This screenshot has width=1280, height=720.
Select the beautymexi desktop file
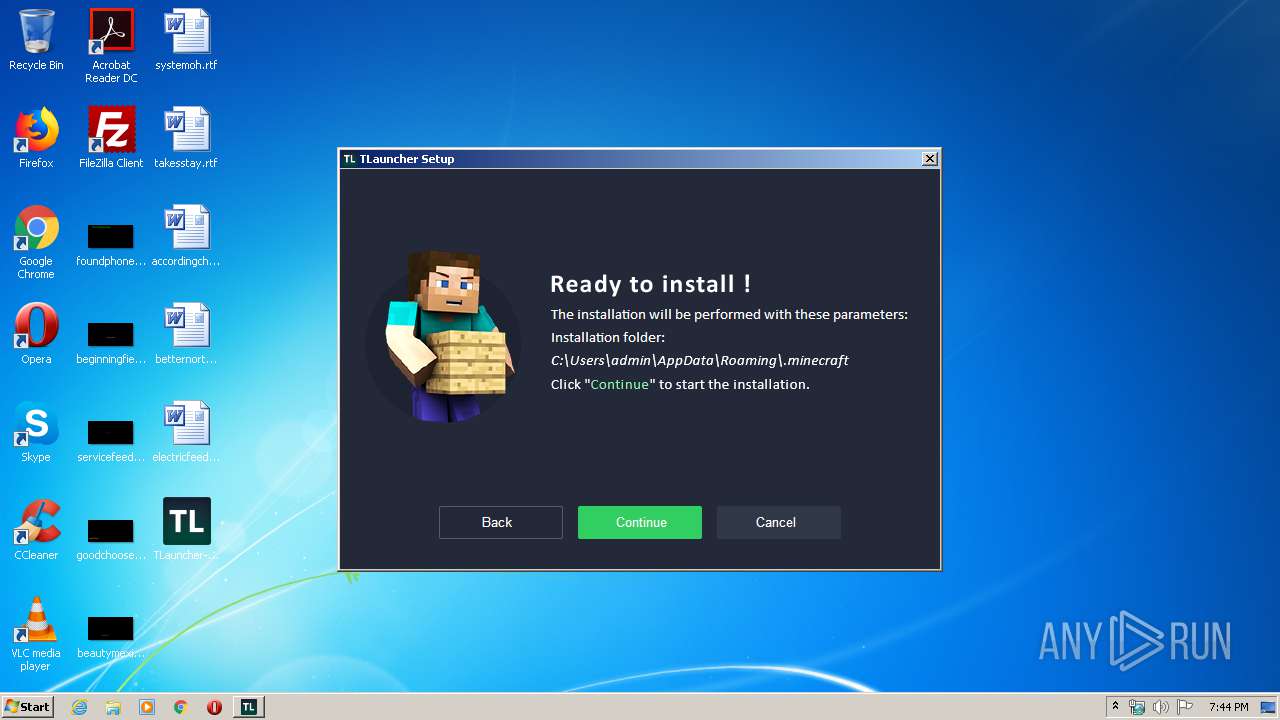tap(111, 636)
